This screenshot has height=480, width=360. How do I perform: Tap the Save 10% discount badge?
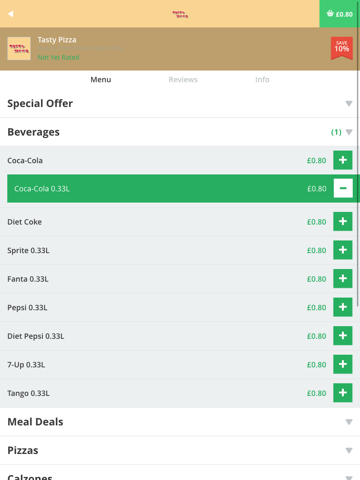[342, 48]
